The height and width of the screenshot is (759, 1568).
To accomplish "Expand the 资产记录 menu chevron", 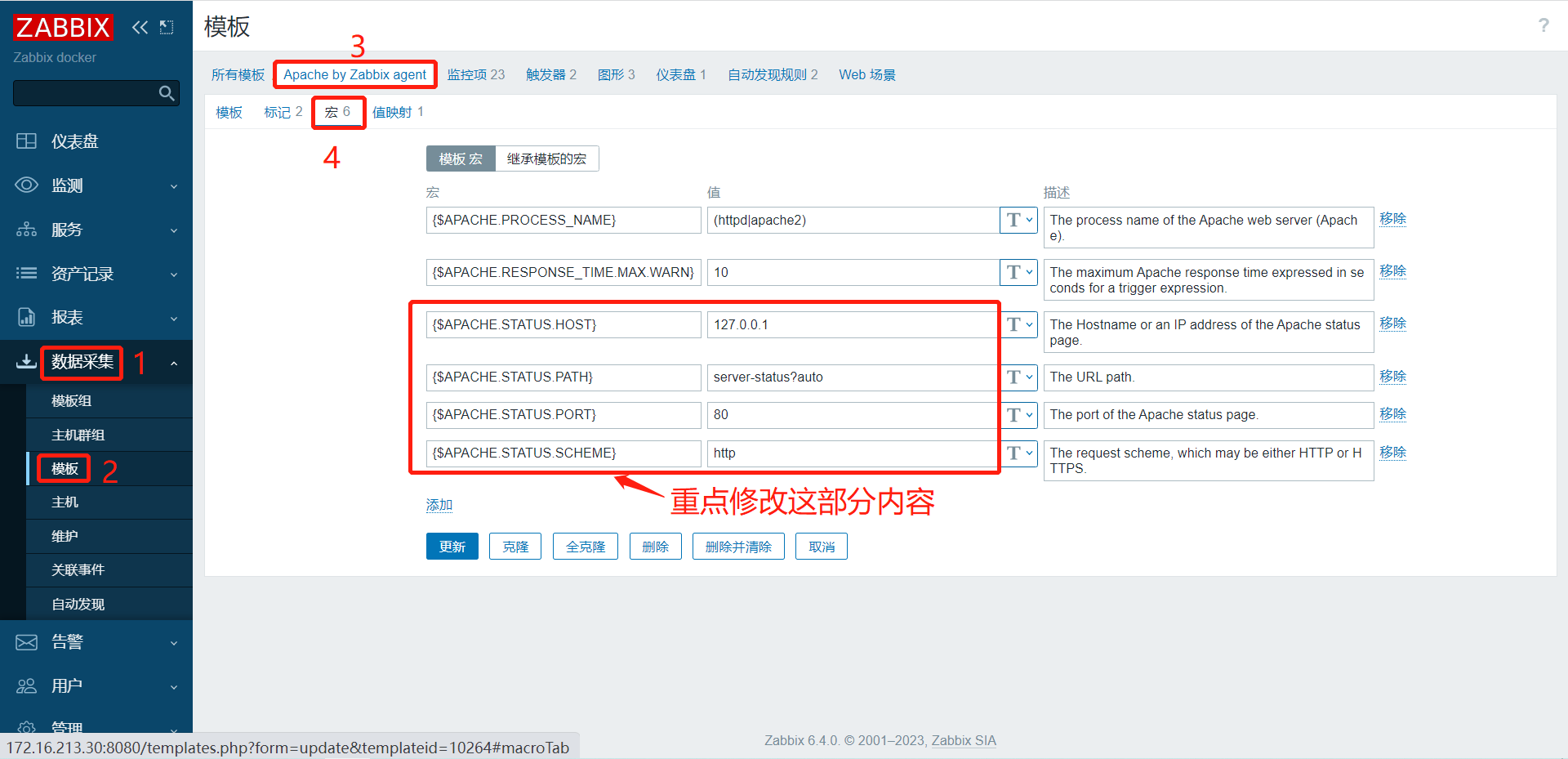I will click(174, 275).
